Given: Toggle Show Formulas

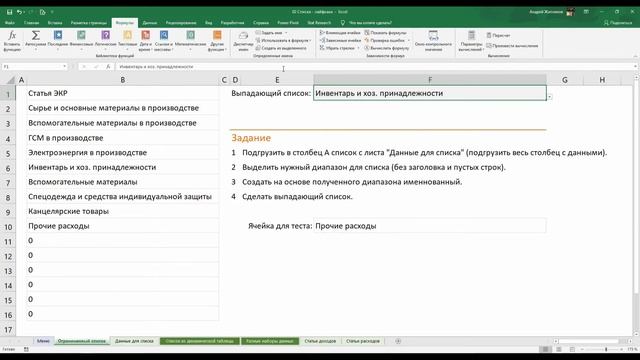Looking at the screenshot, I should tap(385, 33).
